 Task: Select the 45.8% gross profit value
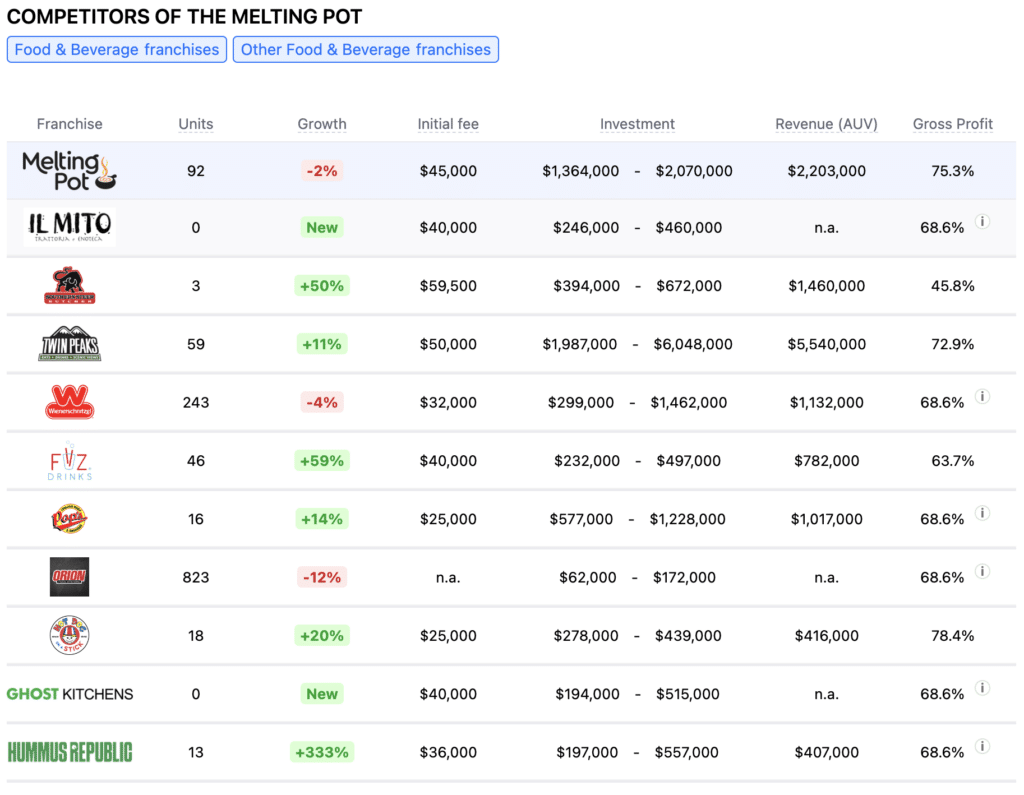coord(952,285)
